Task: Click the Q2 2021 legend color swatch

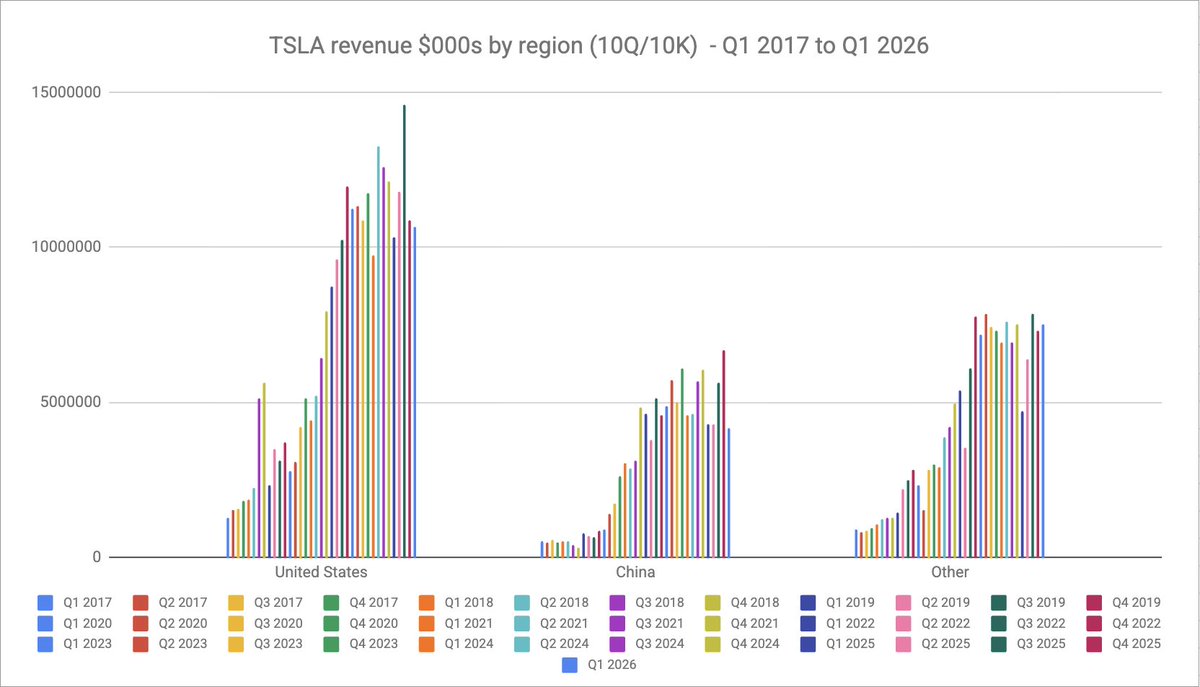Action: tap(523, 623)
